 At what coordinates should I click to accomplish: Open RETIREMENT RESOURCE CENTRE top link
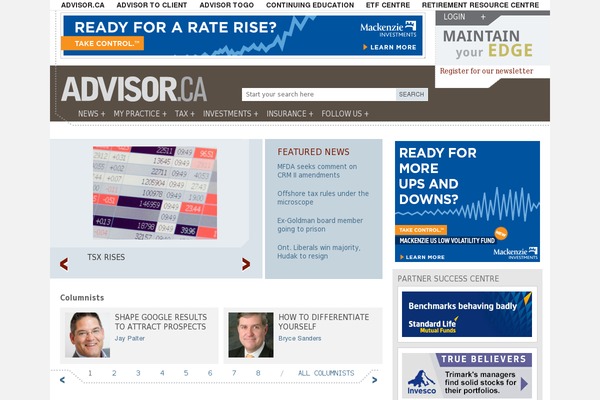point(480,5)
